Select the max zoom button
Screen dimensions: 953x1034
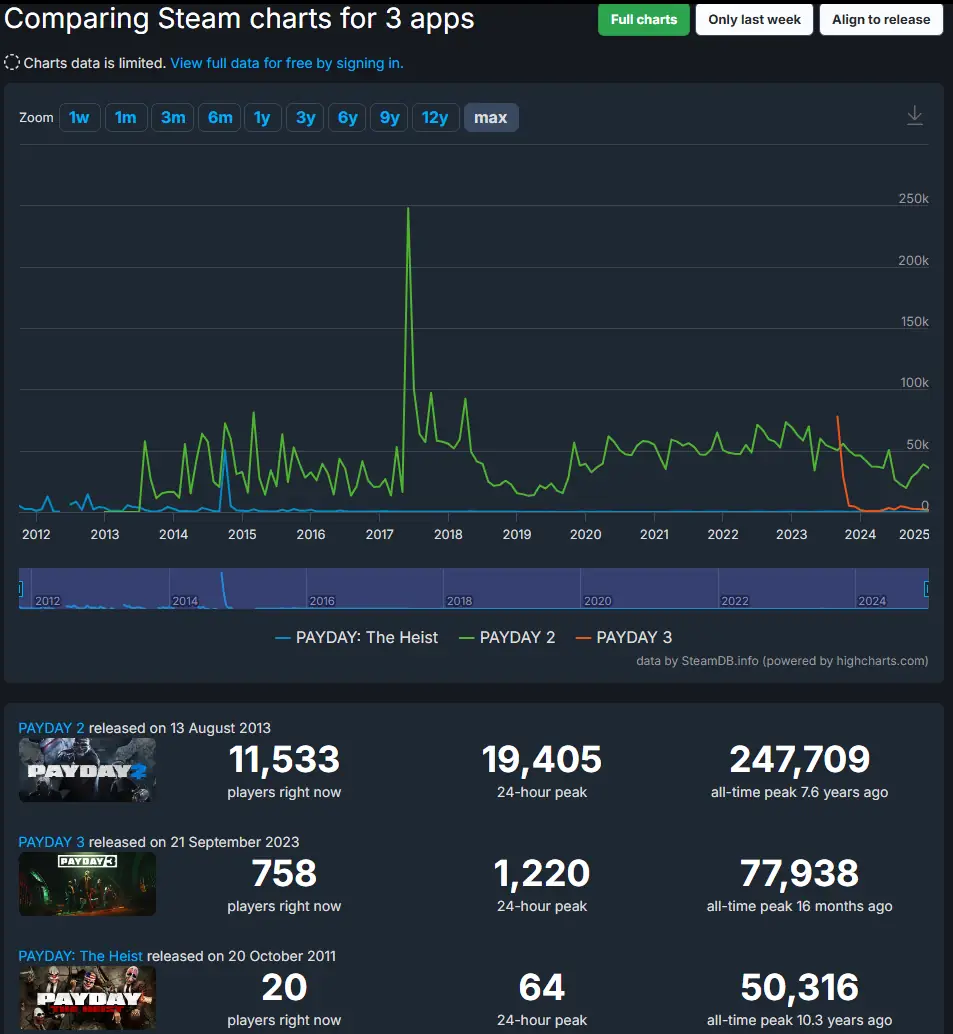click(x=490, y=117)
